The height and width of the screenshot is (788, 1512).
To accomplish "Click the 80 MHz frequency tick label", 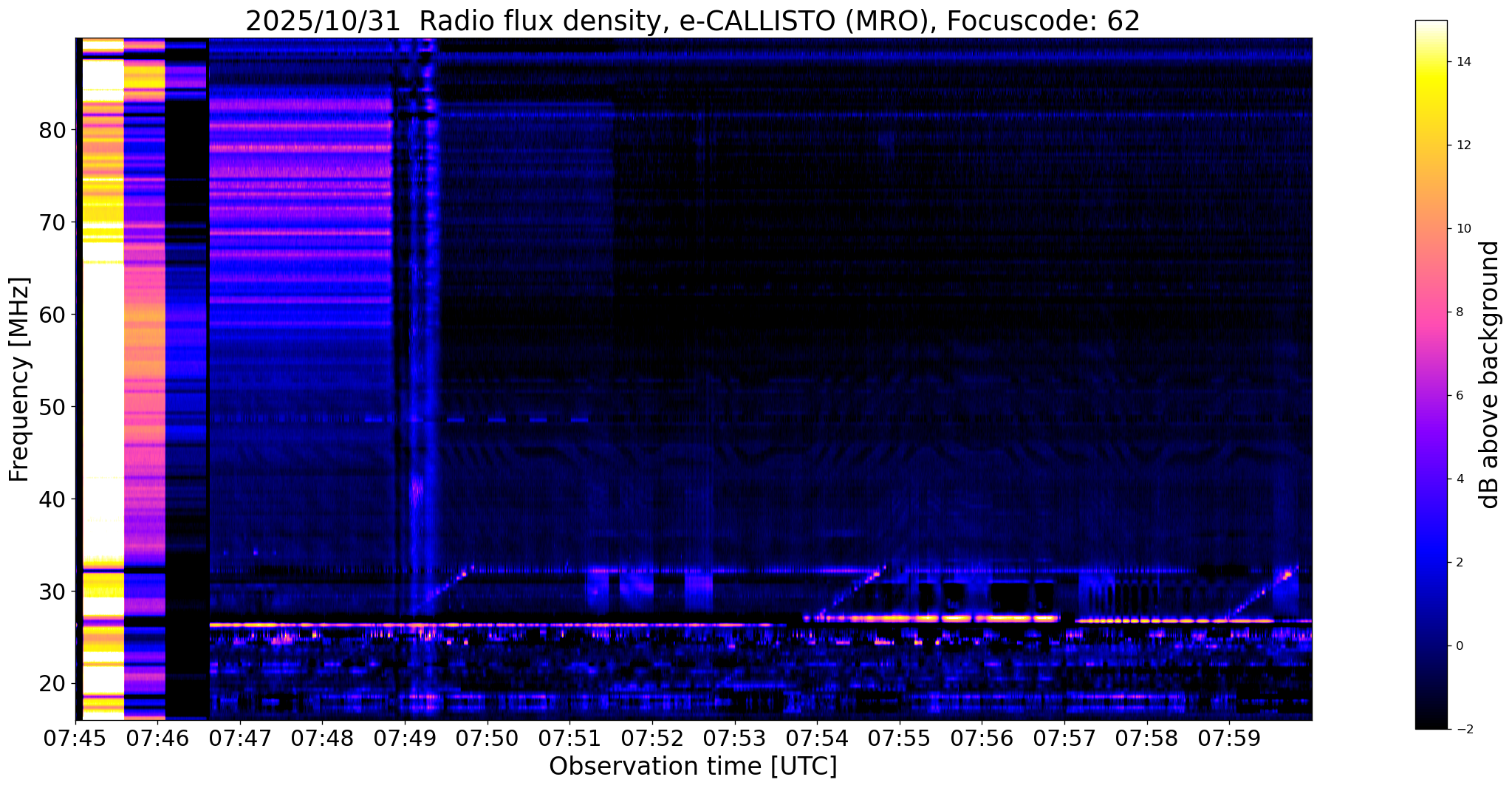I will 52,130.
